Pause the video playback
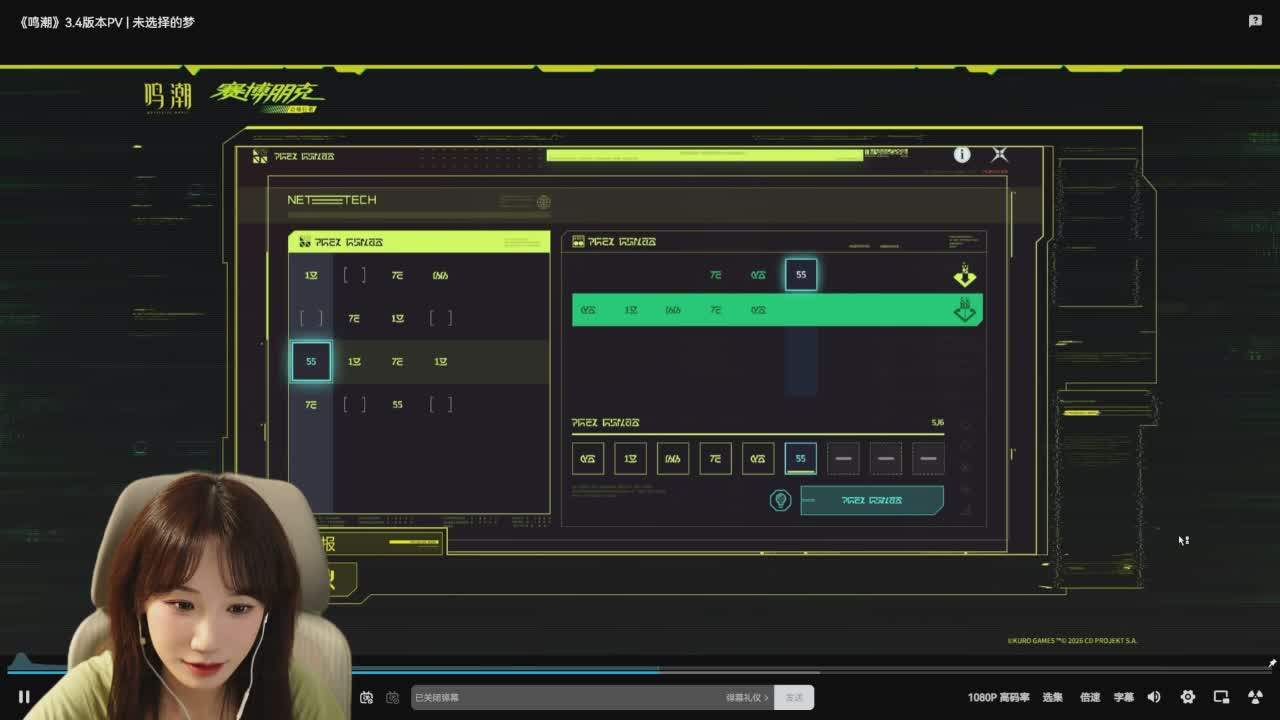 [x=24, y=697]
